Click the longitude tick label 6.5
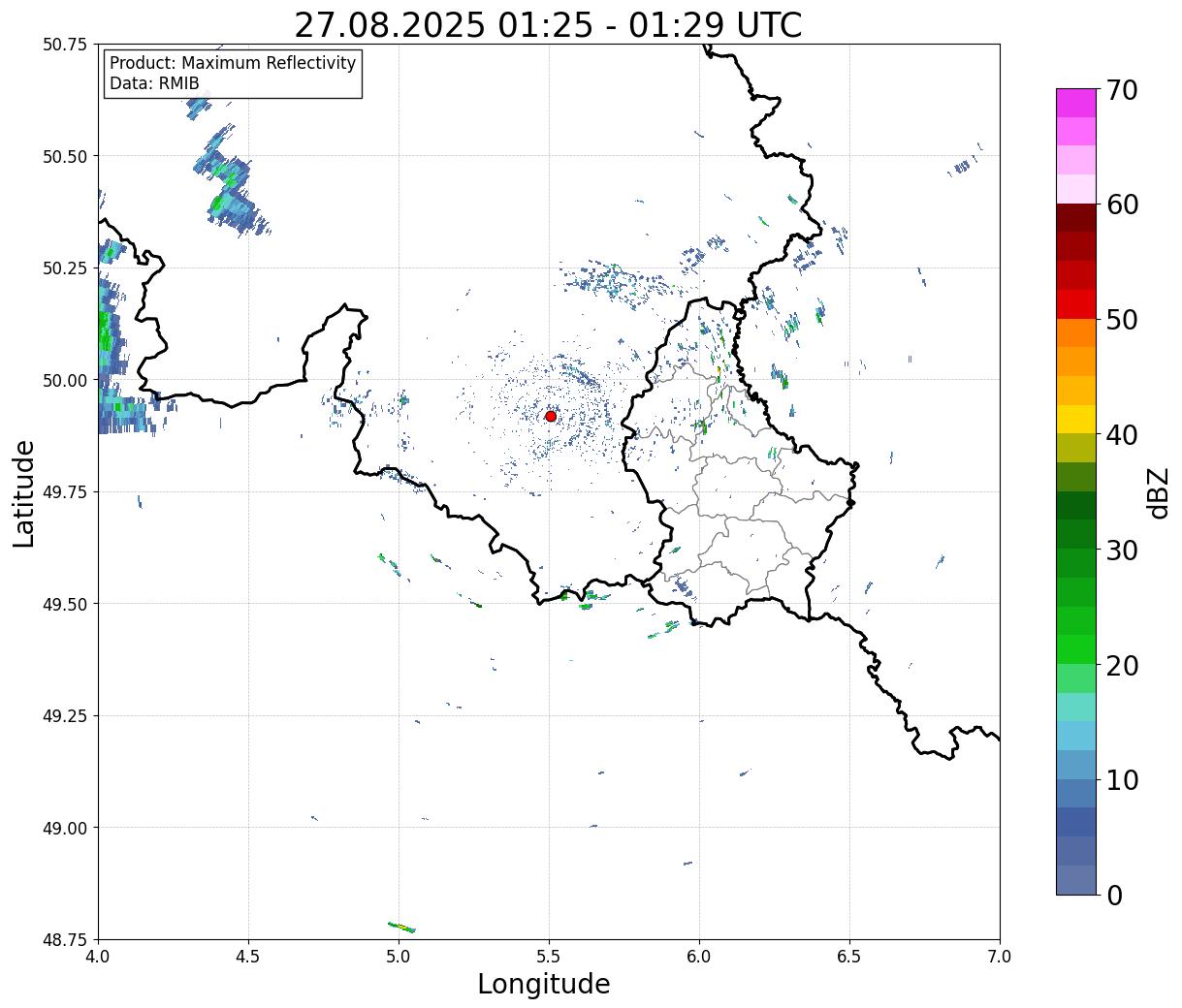The height and width of the screenshot is (1008, 1182). point(849,957)
